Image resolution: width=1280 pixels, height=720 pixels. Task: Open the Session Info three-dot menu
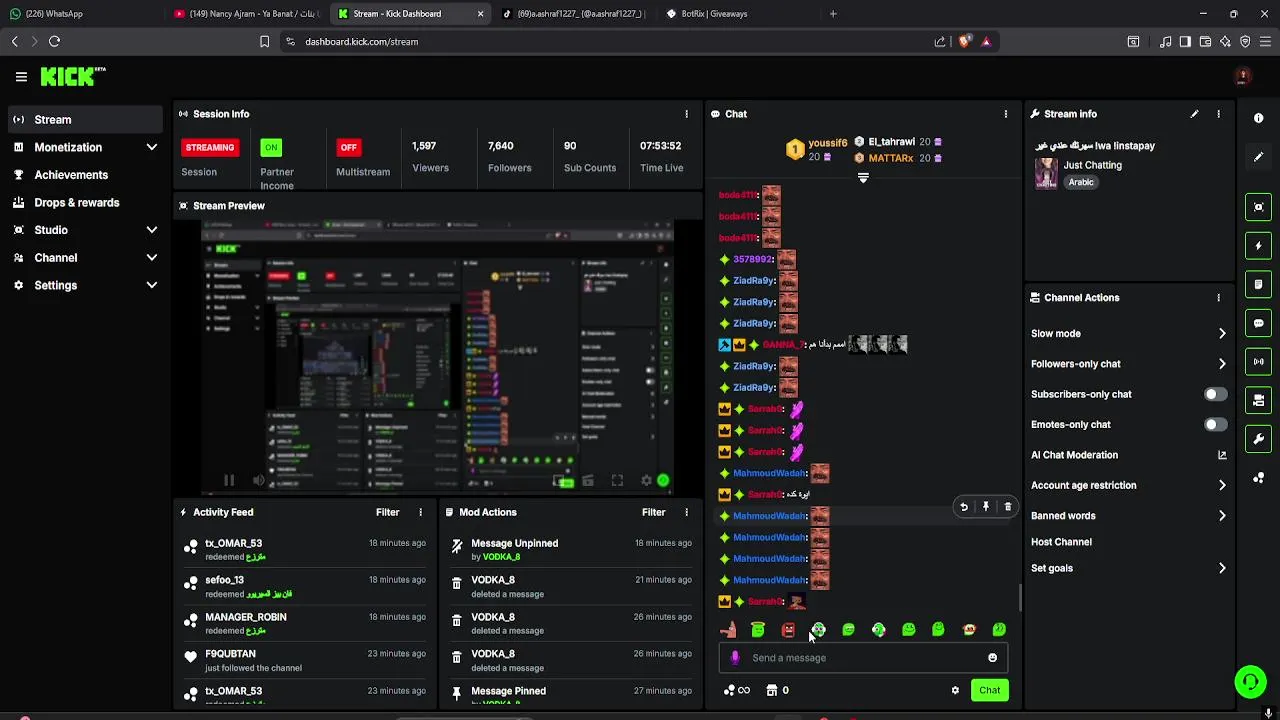[x=686, y=114]
